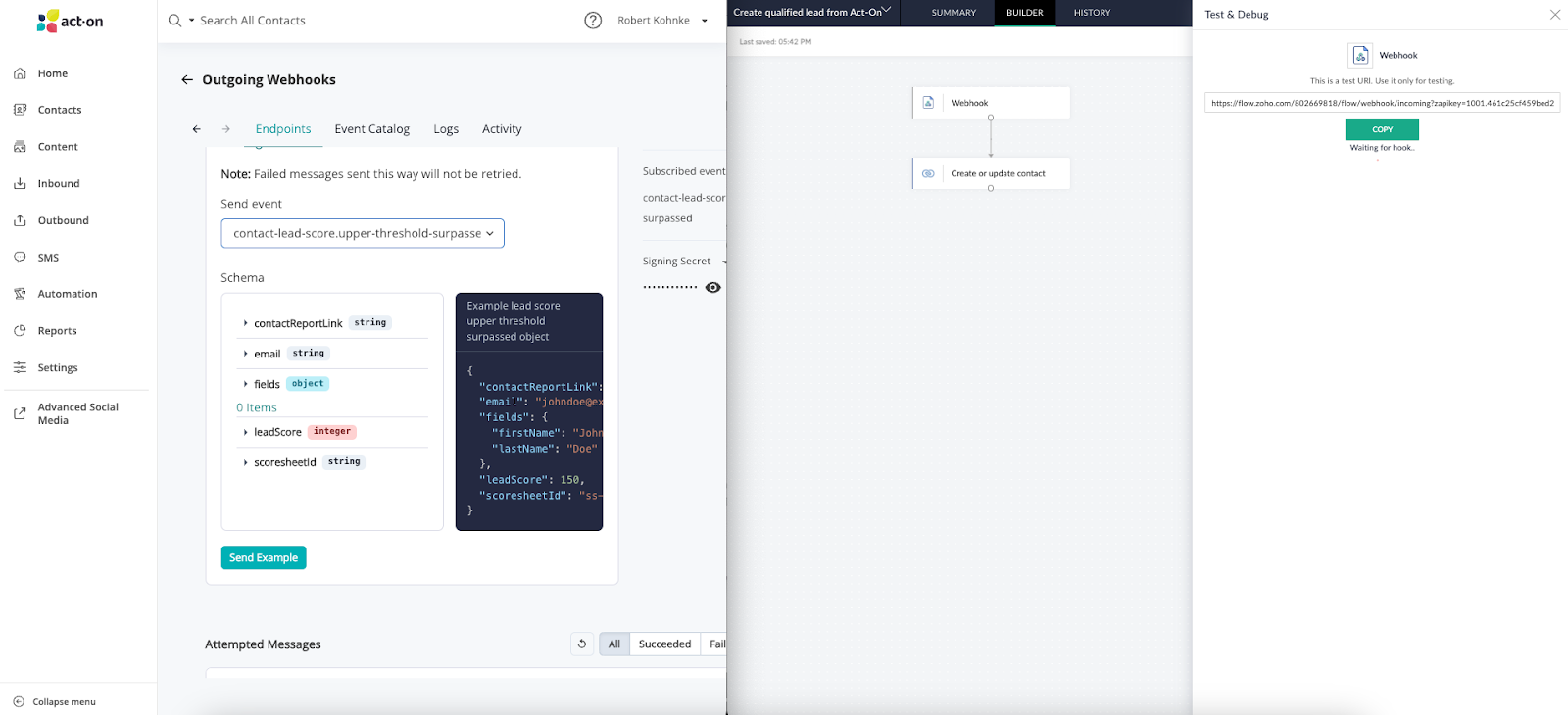This screenshot has height=715, width=1568.
Task: Select the Create or update contact node
Action: [x=991, y=173]
